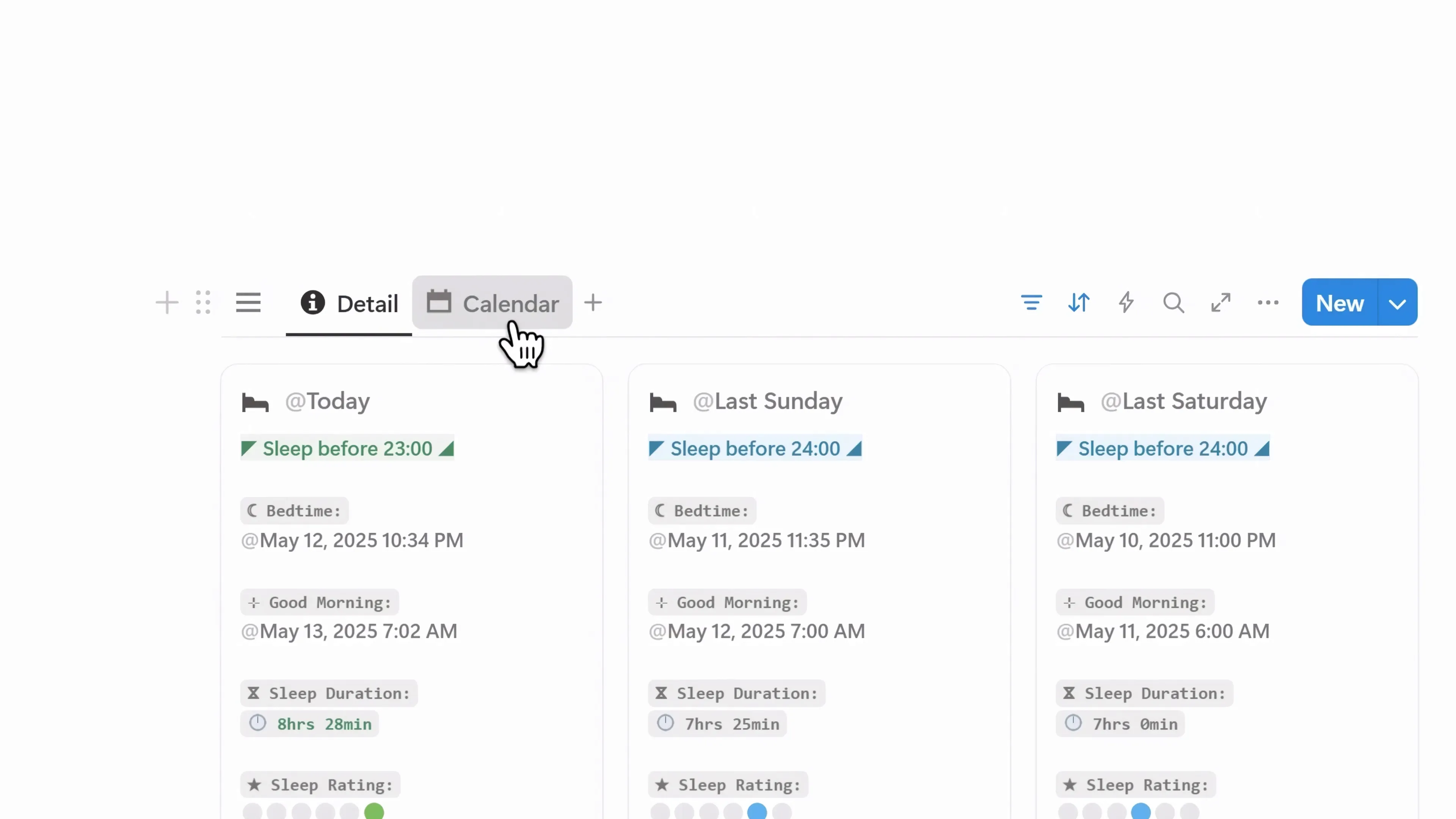Click bed icon on Last Sunday card
Screen dimensions: 1456x819
663,403
